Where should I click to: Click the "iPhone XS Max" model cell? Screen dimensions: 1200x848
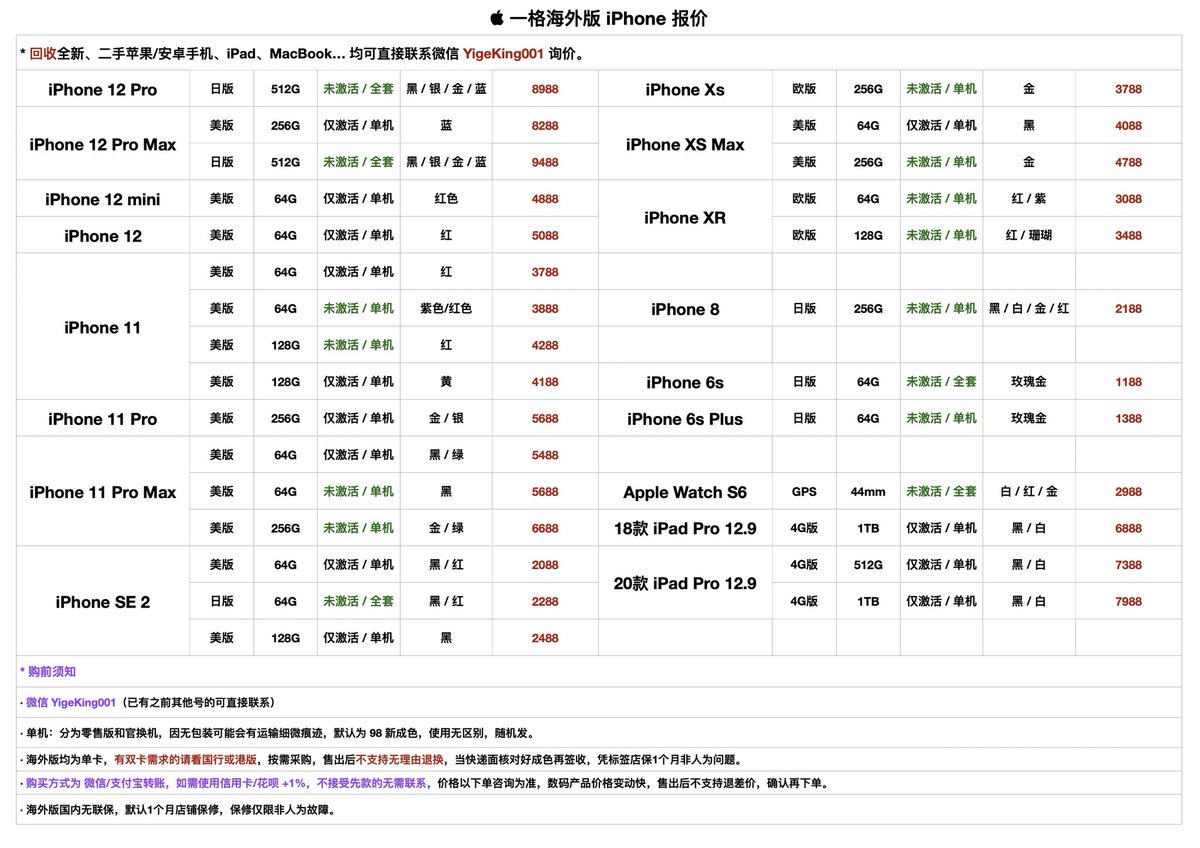pyautogui.click(x=685, y=144)
